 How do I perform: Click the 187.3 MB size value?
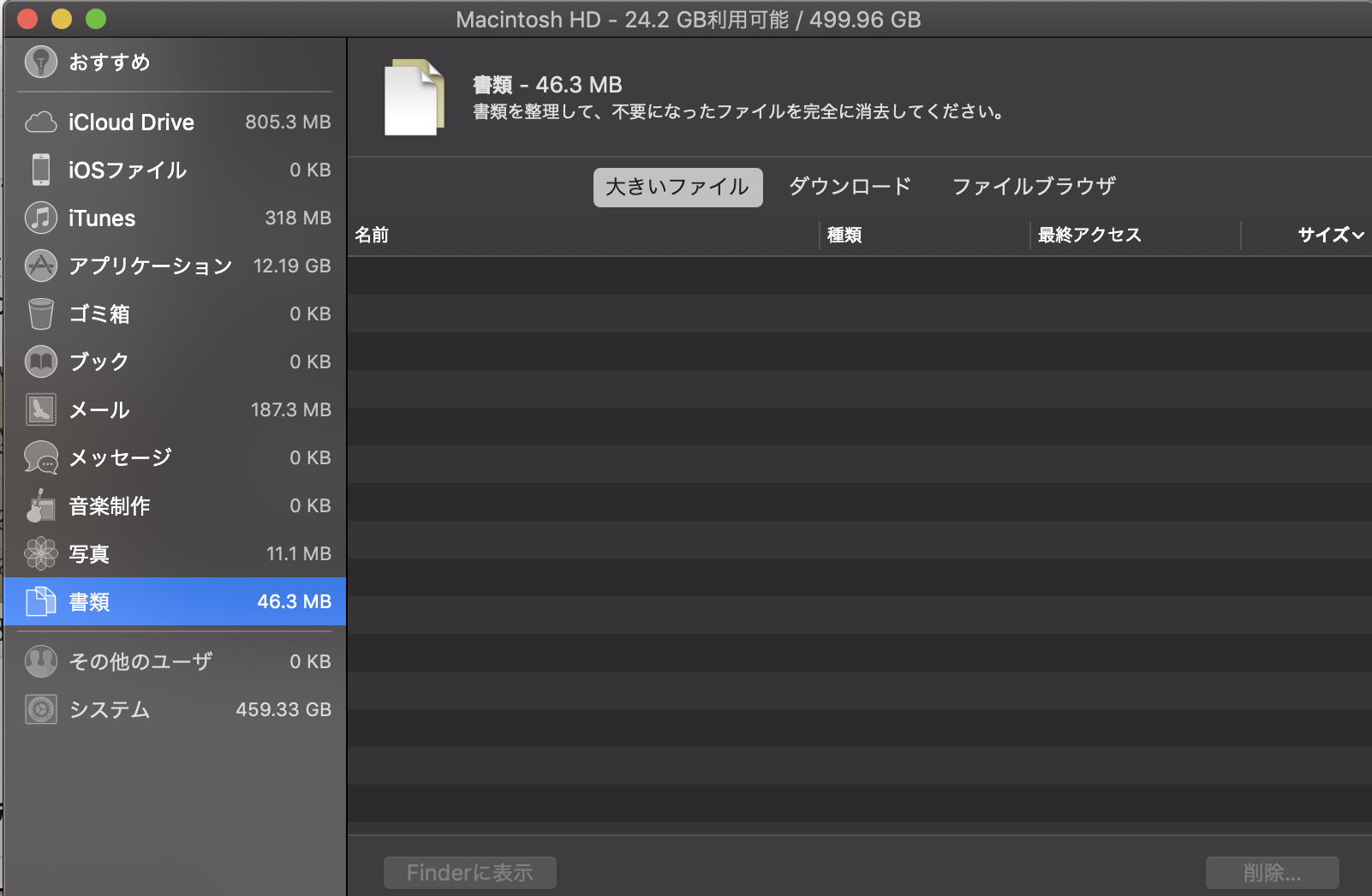[x=291, y=409]
